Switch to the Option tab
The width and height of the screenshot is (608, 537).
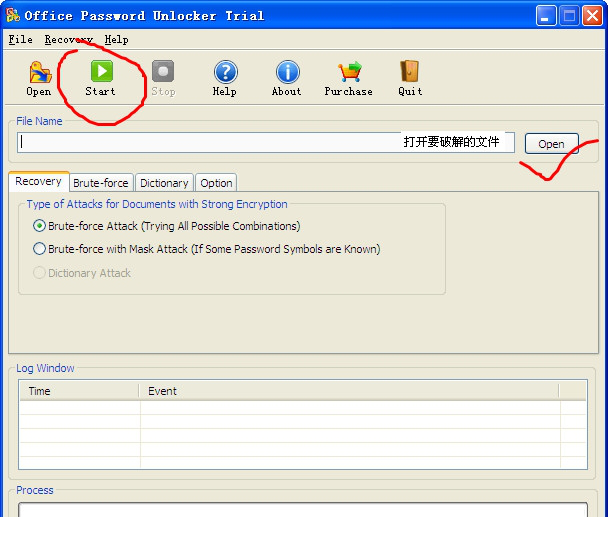[x=216, y=183]
